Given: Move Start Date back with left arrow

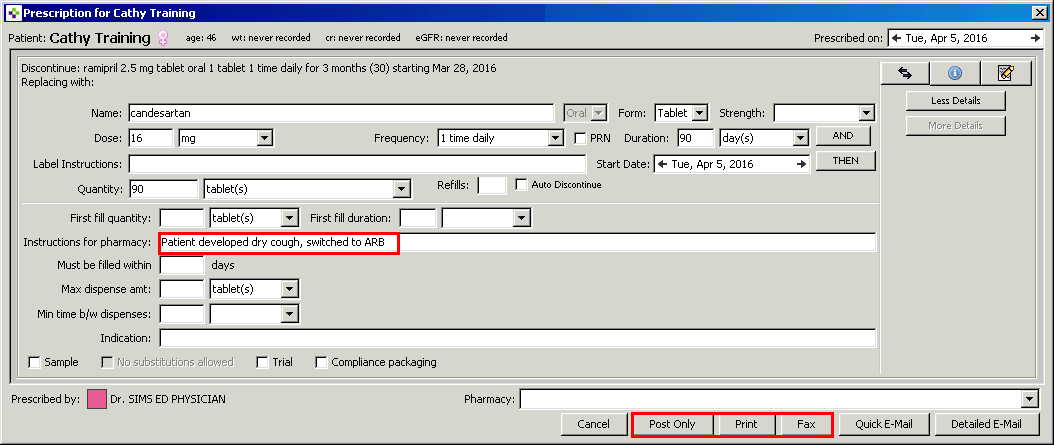Looking at the screenshot, I should click(x=662, y=164).
